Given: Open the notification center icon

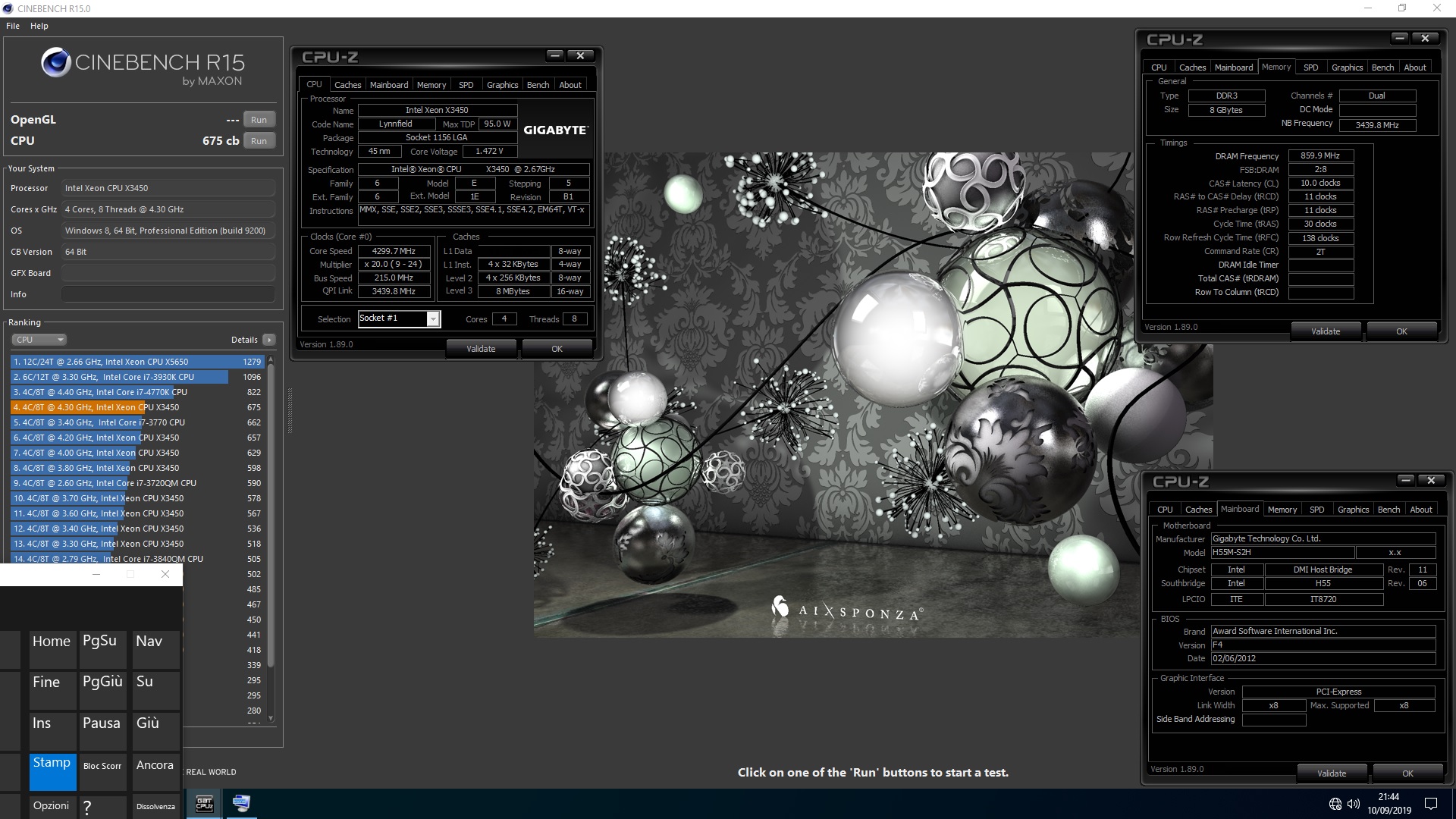Looking at the screenshot, I should pos(1431,804).
